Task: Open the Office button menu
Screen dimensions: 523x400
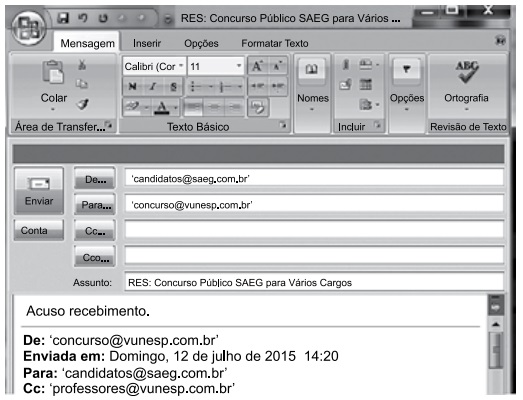Action: 29,27
